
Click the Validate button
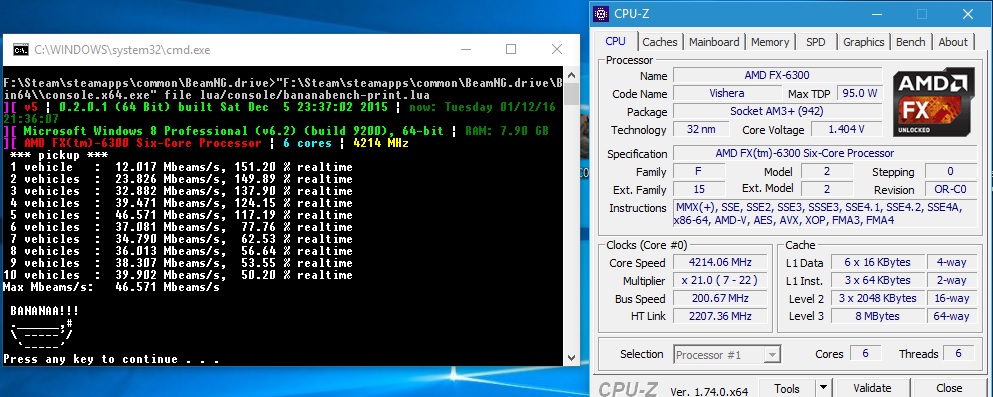[872, 388]
